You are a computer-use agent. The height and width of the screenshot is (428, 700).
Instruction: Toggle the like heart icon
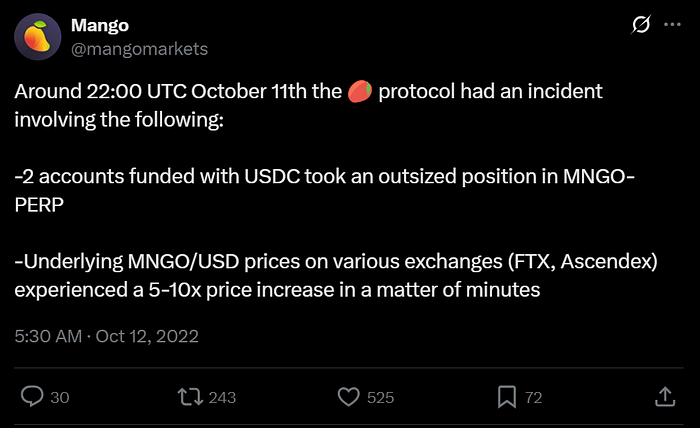click(x=349, y=397)
